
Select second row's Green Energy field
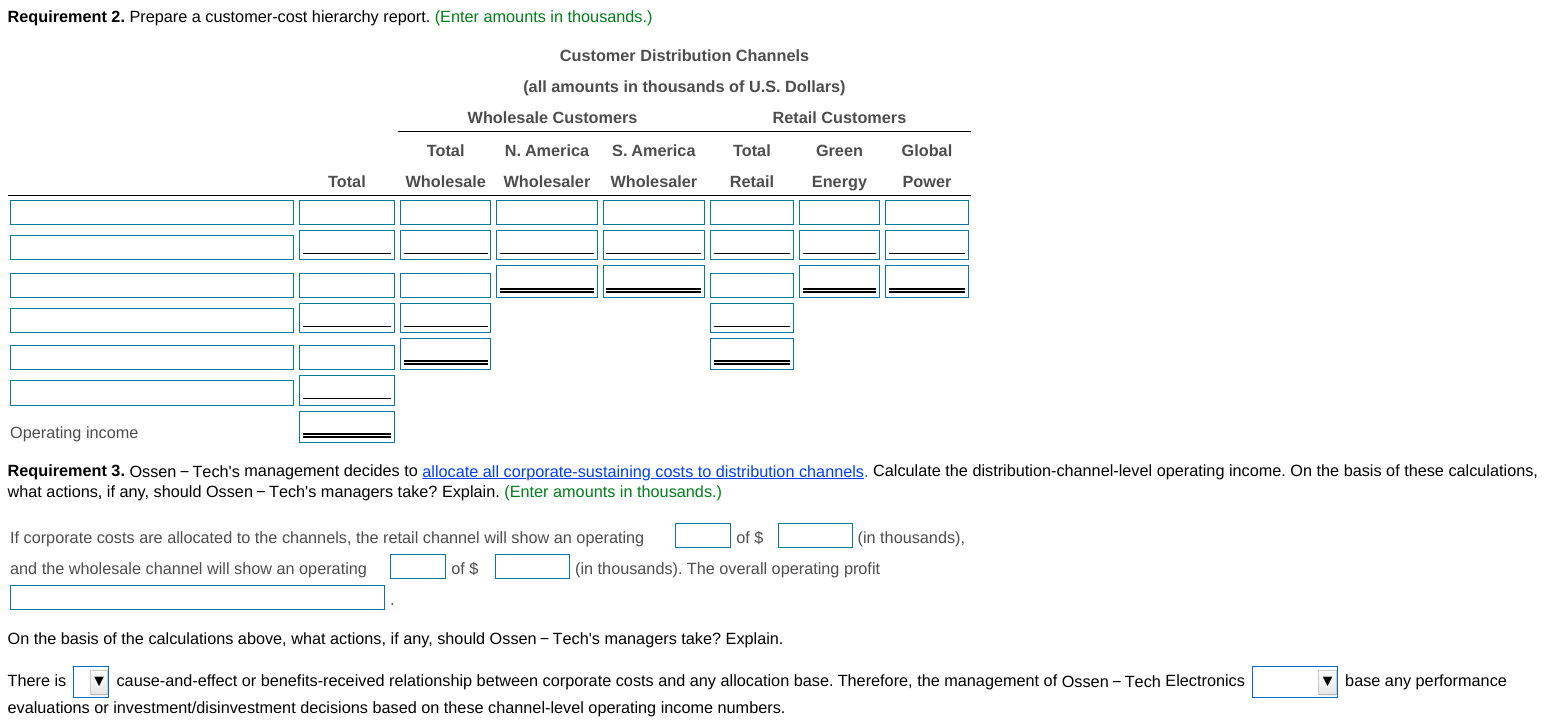click(x=840, y=245)
